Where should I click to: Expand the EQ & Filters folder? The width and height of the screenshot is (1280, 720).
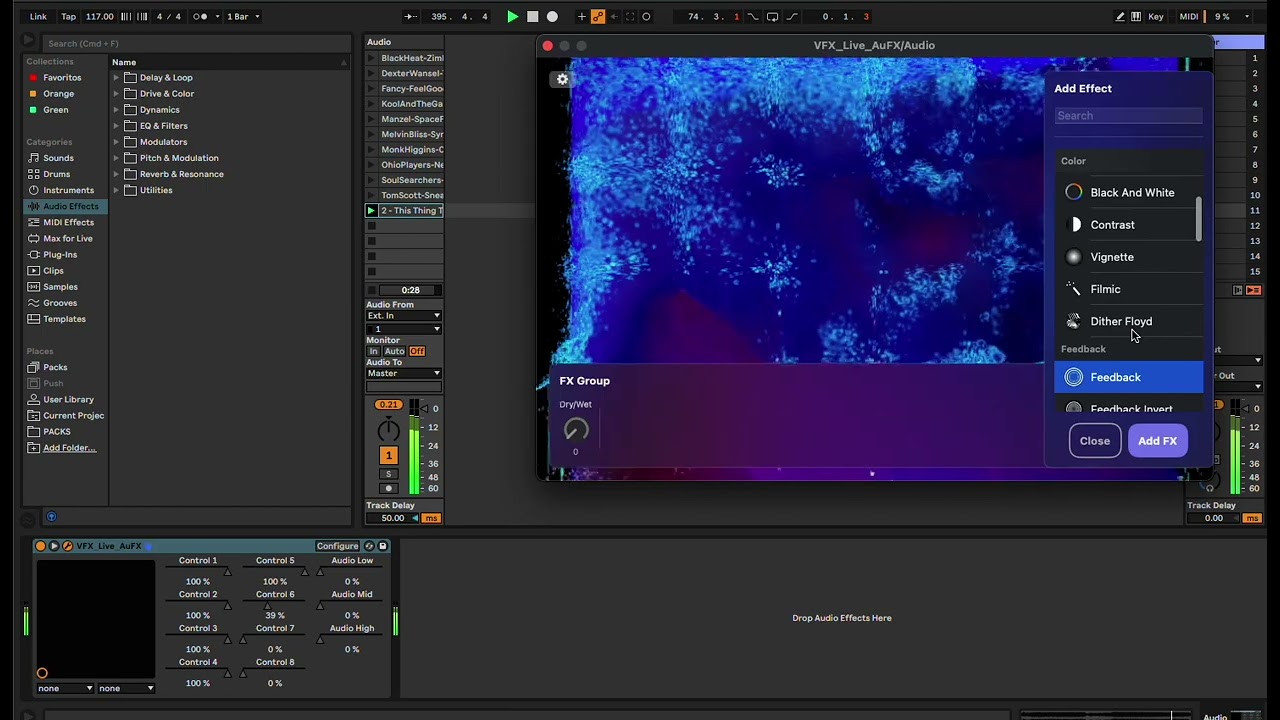coord(116,125)
